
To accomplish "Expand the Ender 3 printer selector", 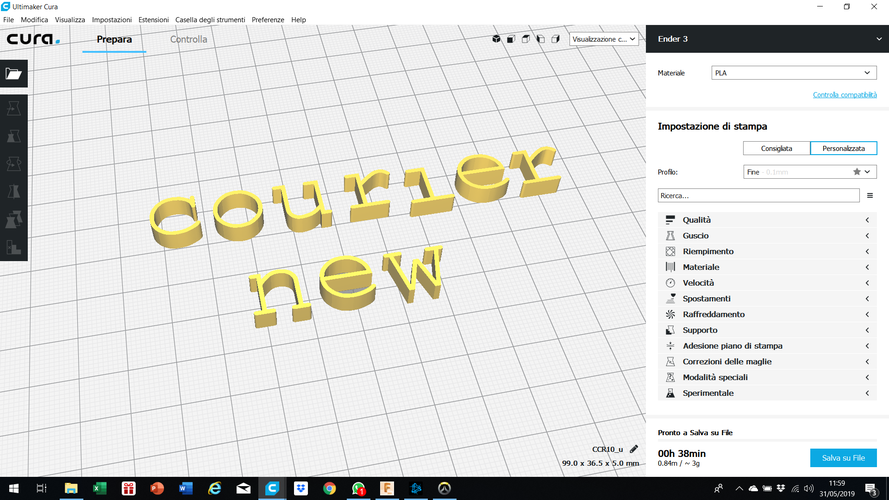I will tap(768, 39).
